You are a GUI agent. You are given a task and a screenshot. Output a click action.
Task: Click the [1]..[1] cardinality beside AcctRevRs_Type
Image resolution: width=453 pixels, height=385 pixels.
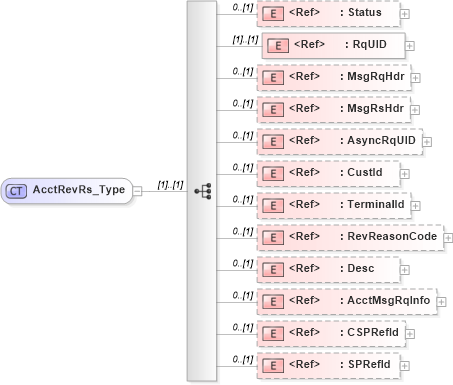pos(170,185)
